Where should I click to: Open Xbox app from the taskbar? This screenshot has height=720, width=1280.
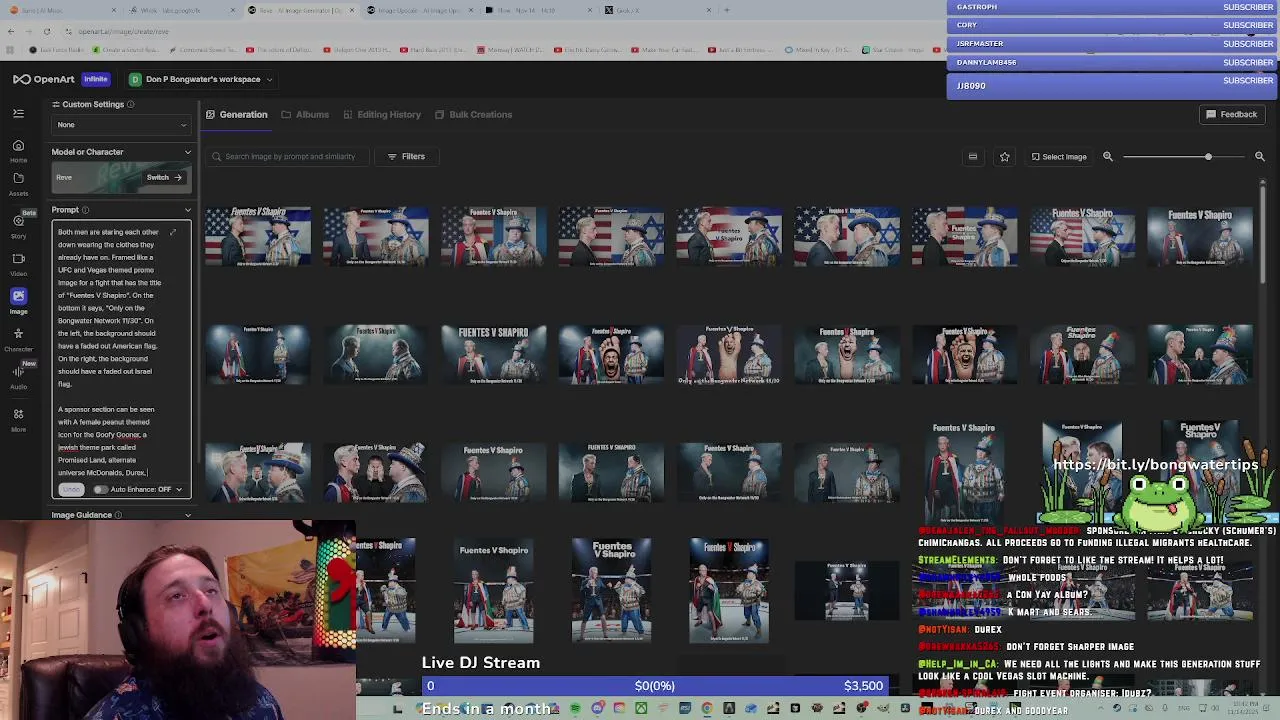point(641,708)
